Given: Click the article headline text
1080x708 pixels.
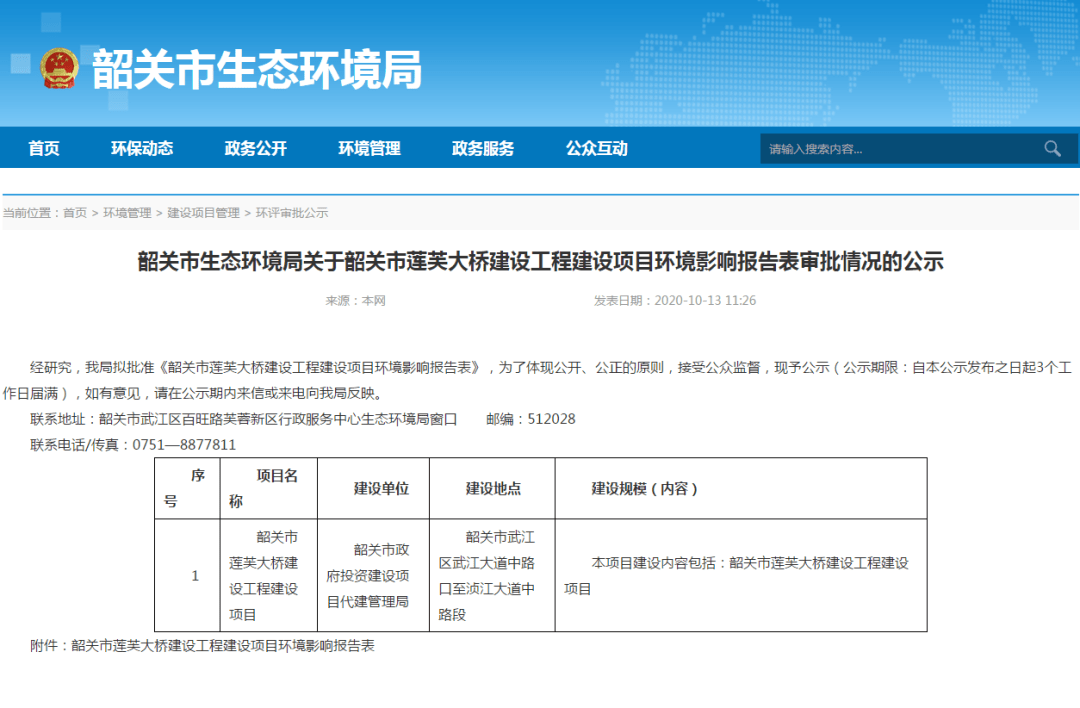Looking at the screenshot, I should [x=541, y=262].
